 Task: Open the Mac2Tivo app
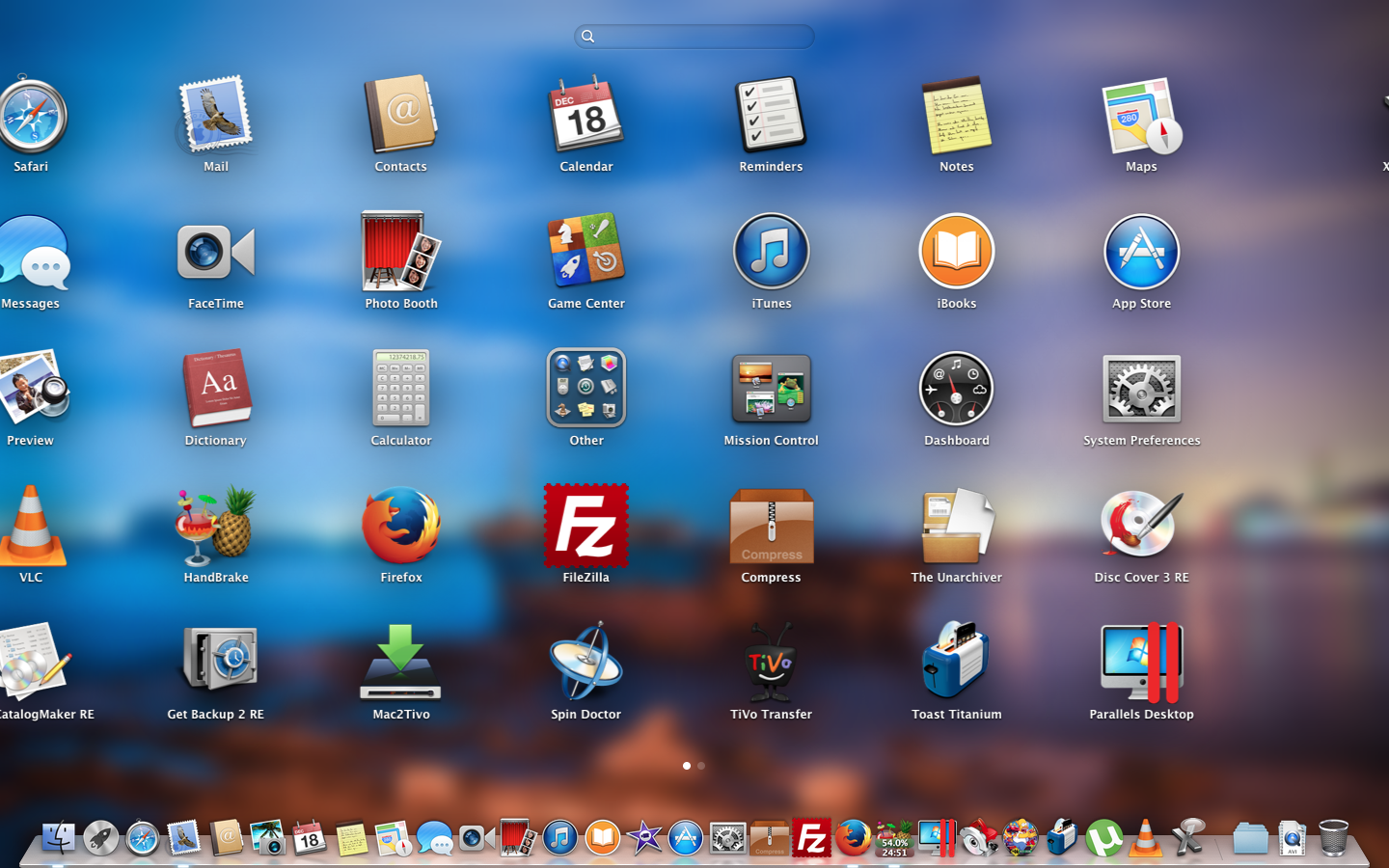pos(400,662)
